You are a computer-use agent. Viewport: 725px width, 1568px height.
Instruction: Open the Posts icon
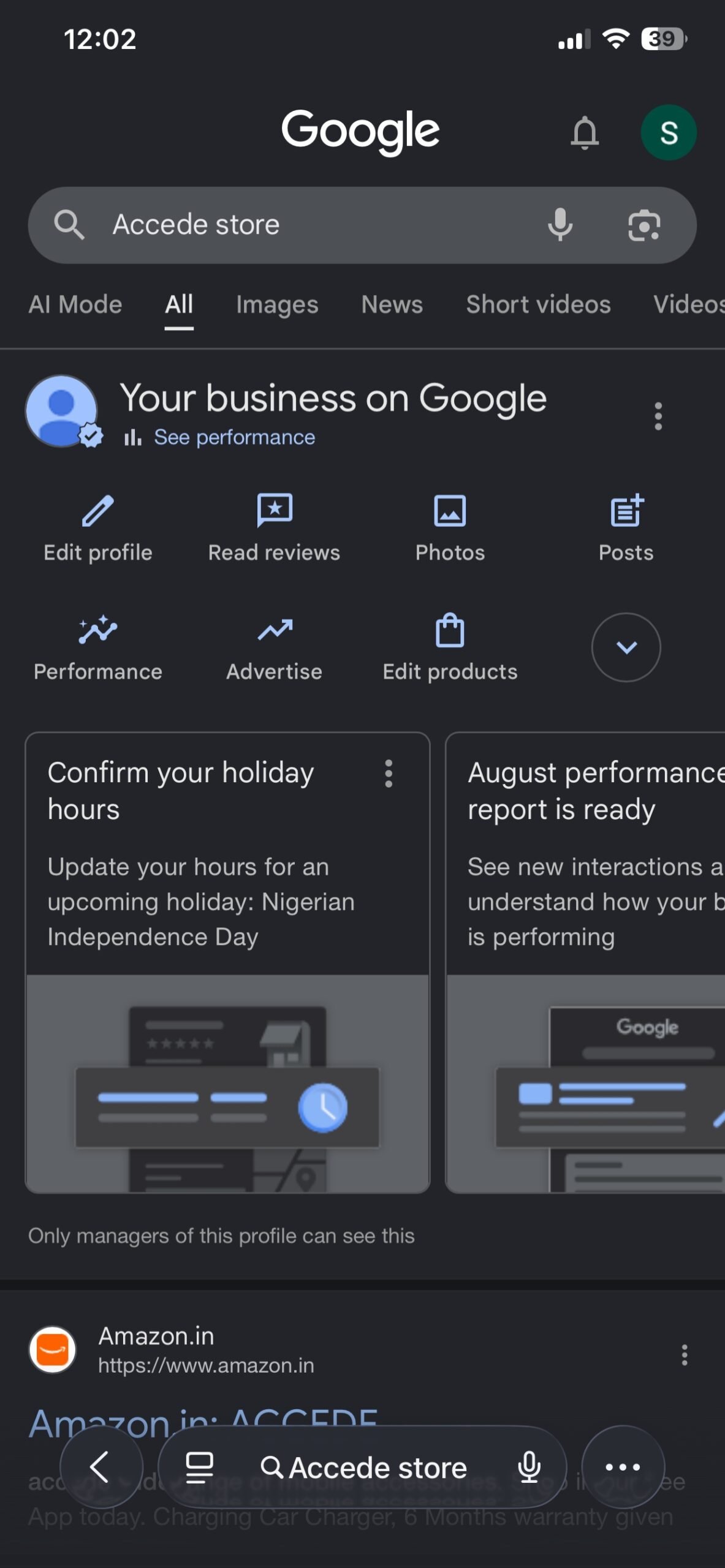tap(626, 510)
